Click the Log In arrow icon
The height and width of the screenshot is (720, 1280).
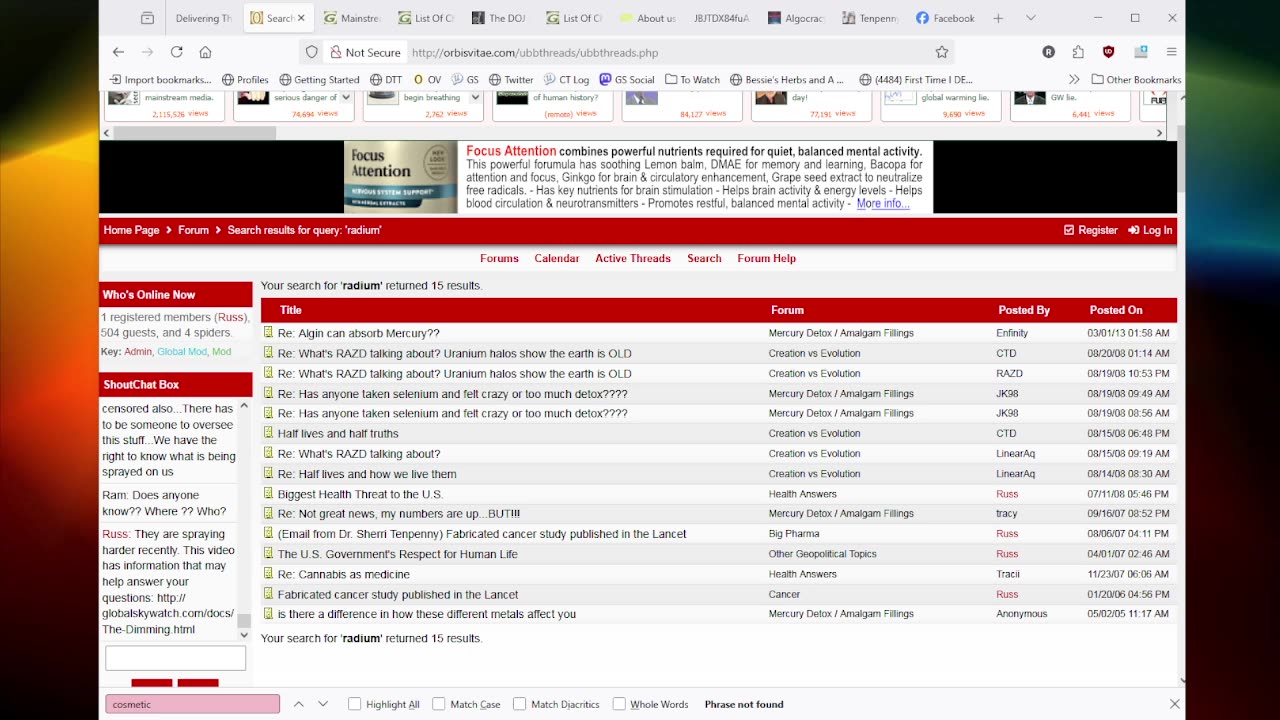coord(1133,230)
